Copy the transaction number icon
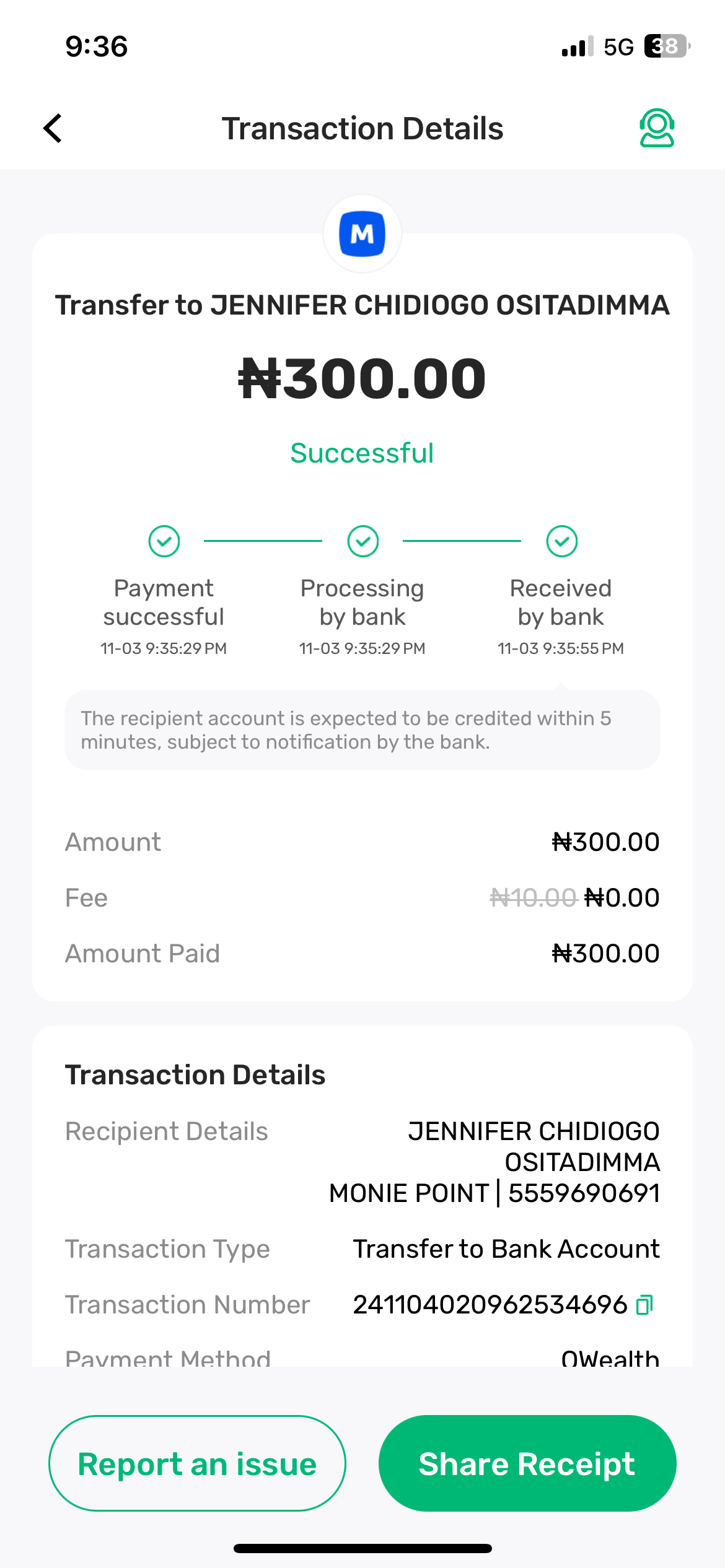 tap(645, 1305)
